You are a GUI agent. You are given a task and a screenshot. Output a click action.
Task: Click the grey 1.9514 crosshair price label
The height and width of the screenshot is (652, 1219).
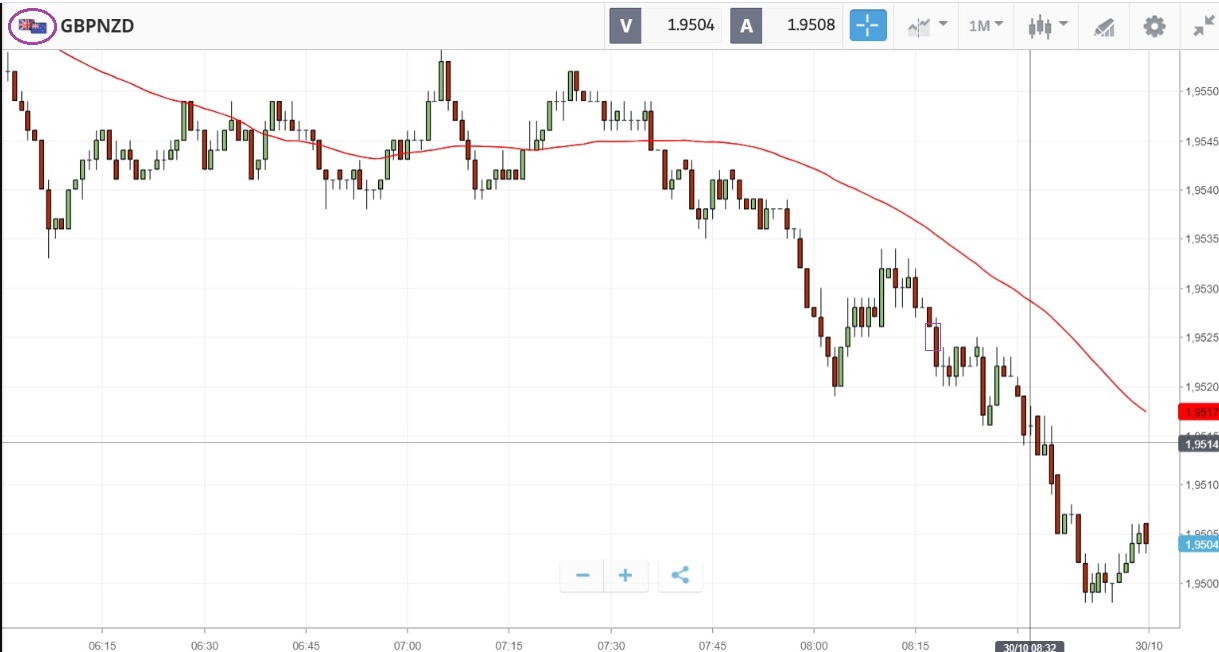coord(1199,444)
